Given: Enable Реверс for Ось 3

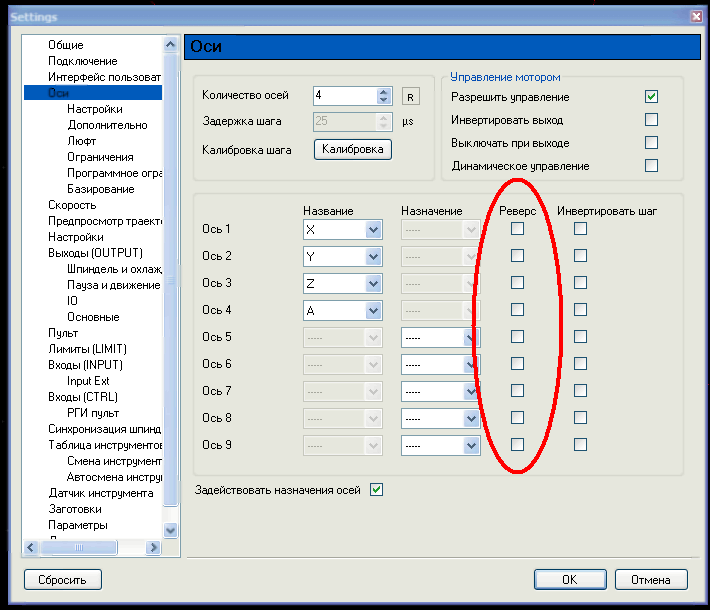Looking at the screenshot, I should [517, 283].
